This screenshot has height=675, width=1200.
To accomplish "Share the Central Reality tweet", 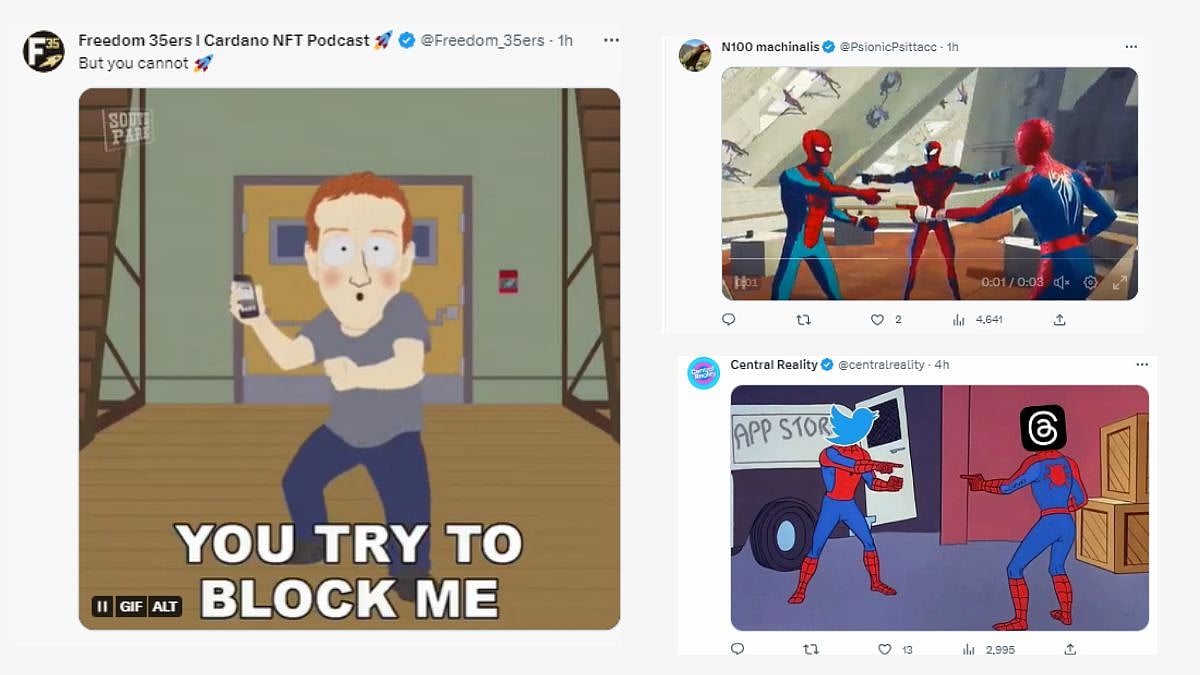I will (x=1069, y=649).
